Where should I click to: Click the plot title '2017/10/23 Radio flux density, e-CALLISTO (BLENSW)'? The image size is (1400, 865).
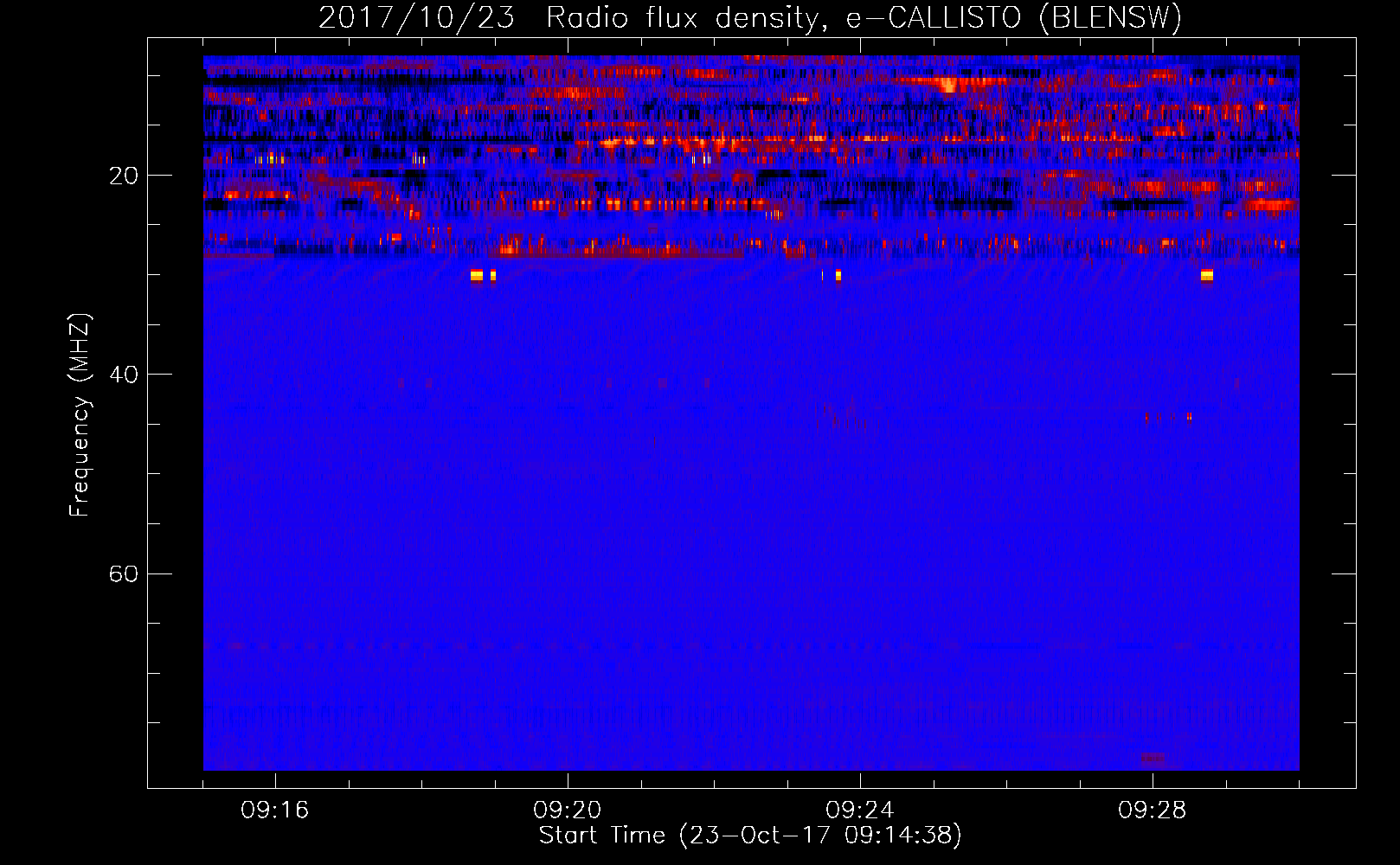click(750, 17)
